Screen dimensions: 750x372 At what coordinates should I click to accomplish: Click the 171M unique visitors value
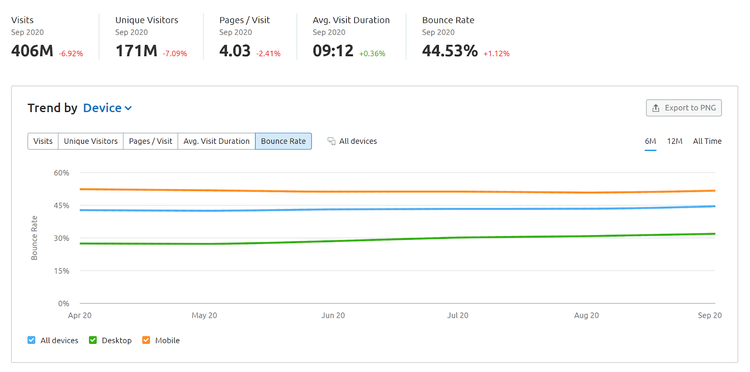pyautogui.click(x=136, y=51)
